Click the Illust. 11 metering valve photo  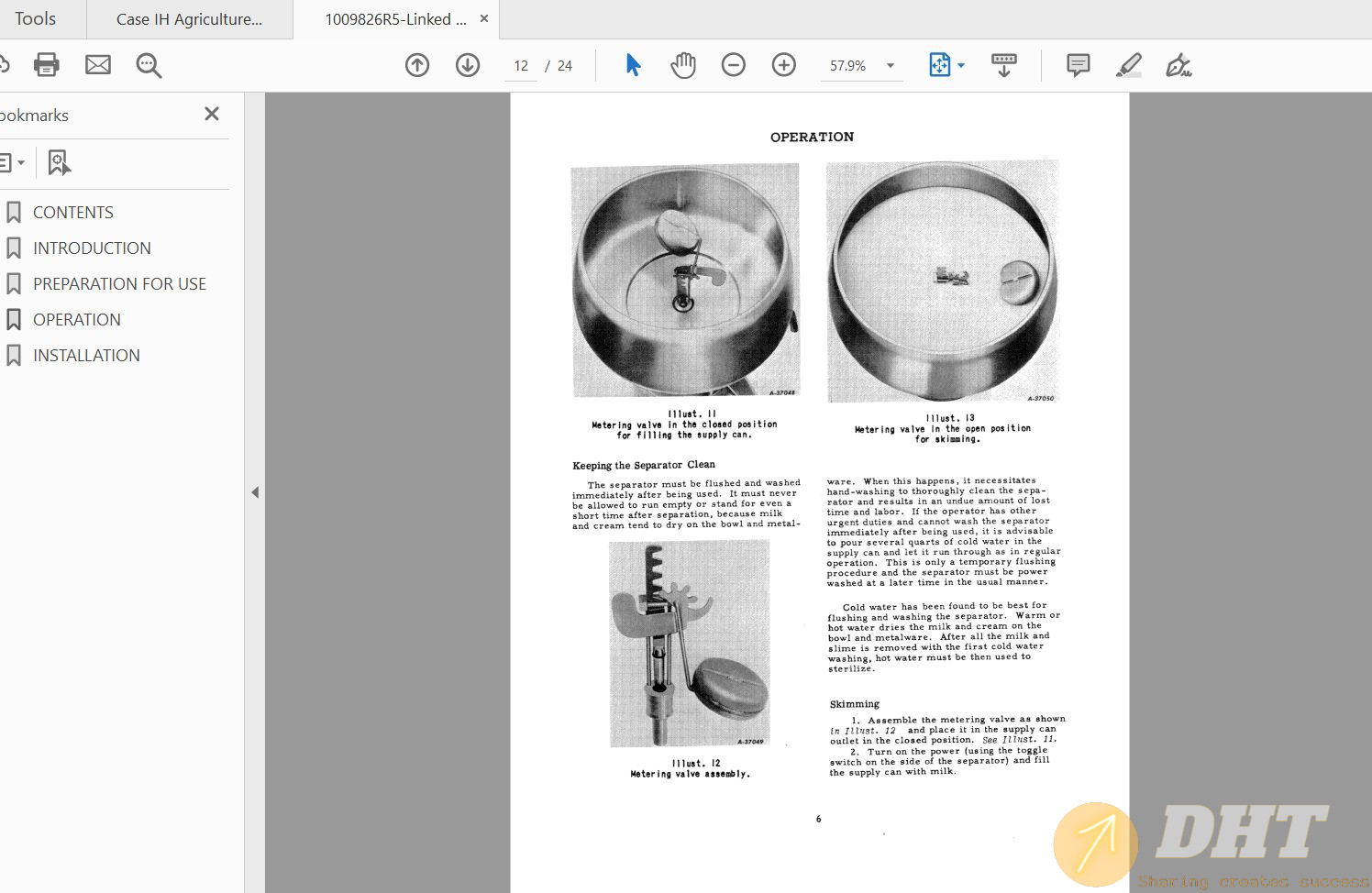pos(685,281)
